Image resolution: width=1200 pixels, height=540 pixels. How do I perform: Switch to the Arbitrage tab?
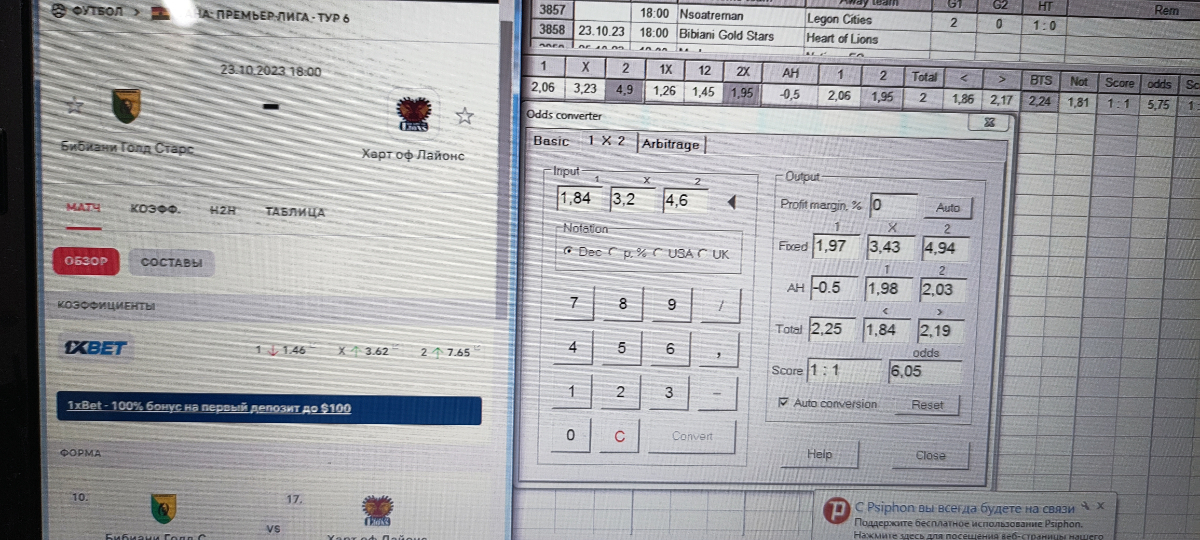click(672, 143)
